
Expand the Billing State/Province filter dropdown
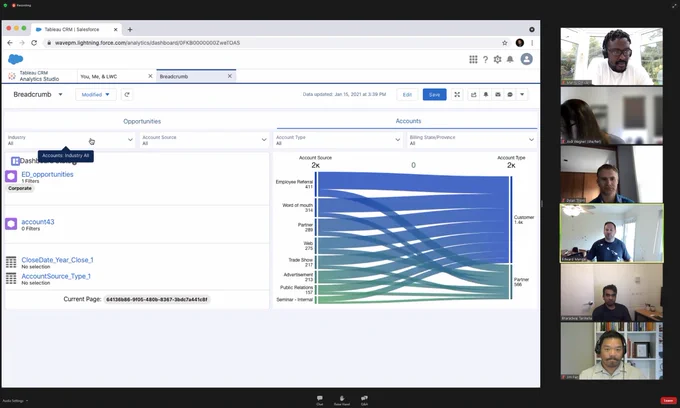(531, 140)
